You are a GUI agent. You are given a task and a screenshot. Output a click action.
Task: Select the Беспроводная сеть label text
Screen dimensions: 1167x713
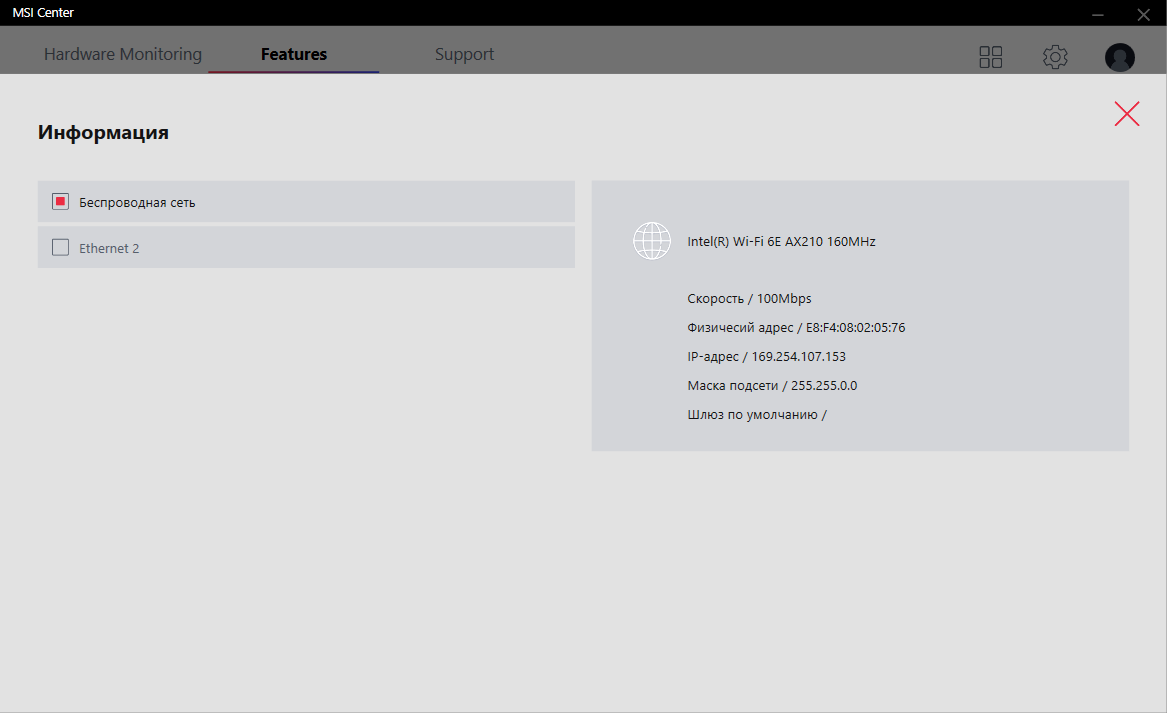coord(137,202)
